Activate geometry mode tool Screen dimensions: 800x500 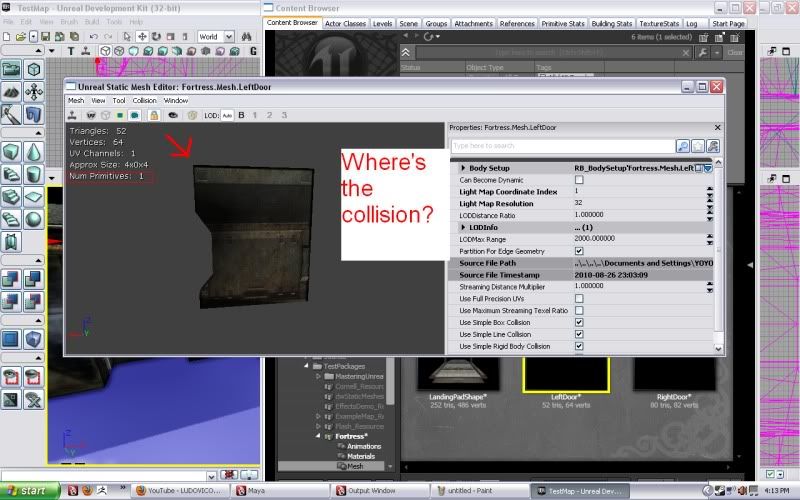(33, 70)
